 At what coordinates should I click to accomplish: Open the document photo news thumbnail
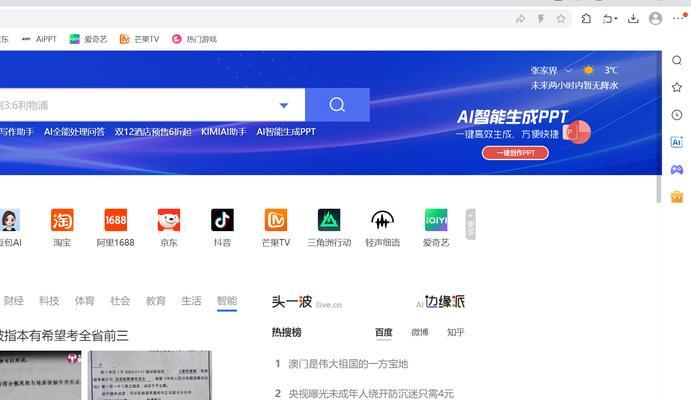(150, 375)
